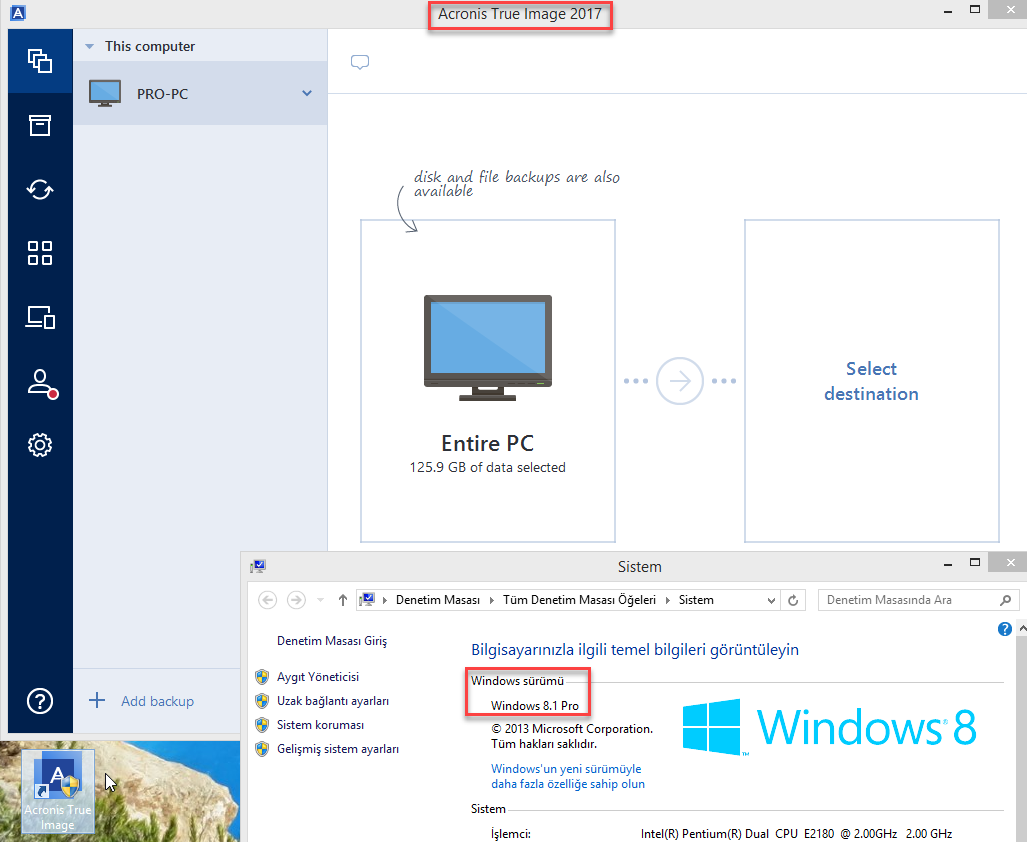This screenshot has width=1027, height=842.
Task: Click the Windows 8.1 Pro edition text
Action: [x=534, y=706]
